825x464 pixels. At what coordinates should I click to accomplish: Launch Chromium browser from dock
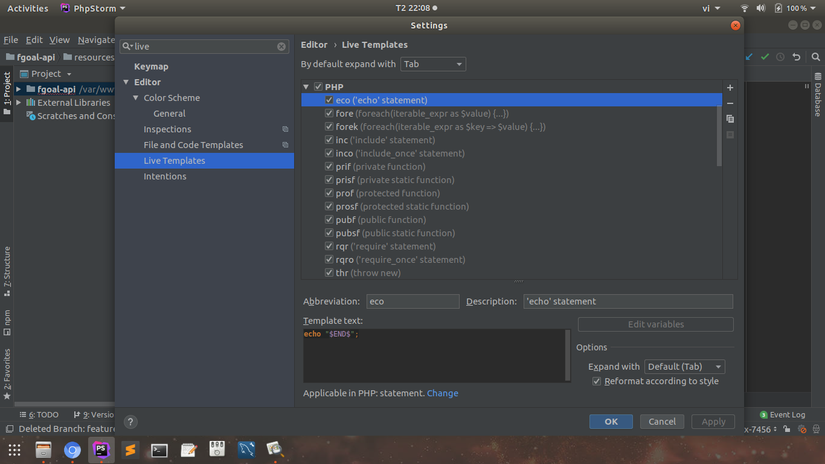(x=72, y=450)
